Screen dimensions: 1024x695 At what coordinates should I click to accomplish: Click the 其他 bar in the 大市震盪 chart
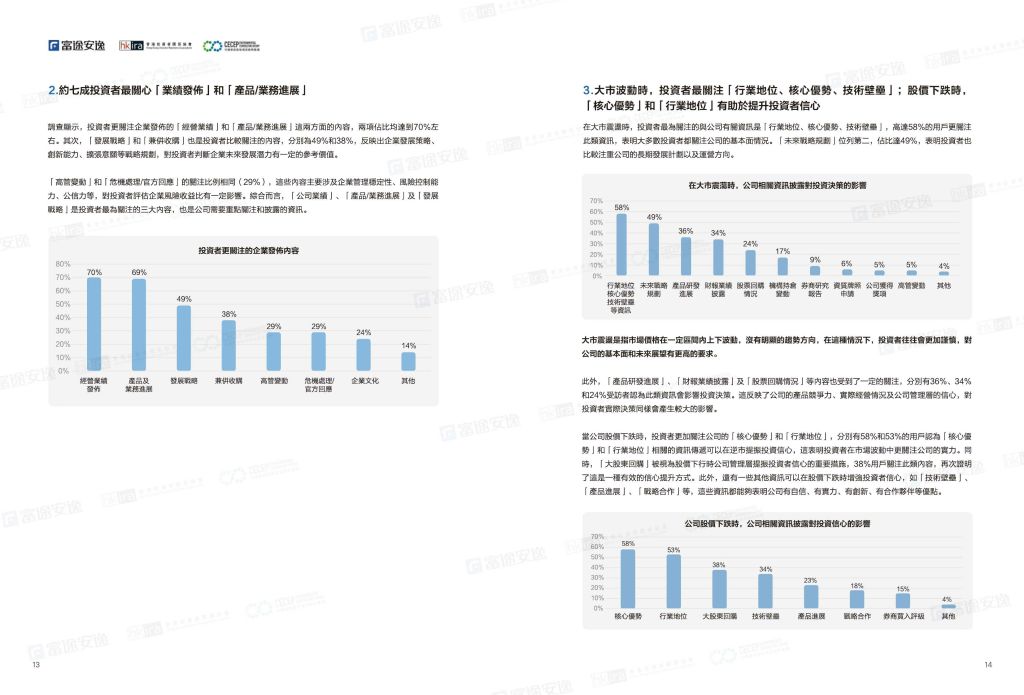coord(944,274)
